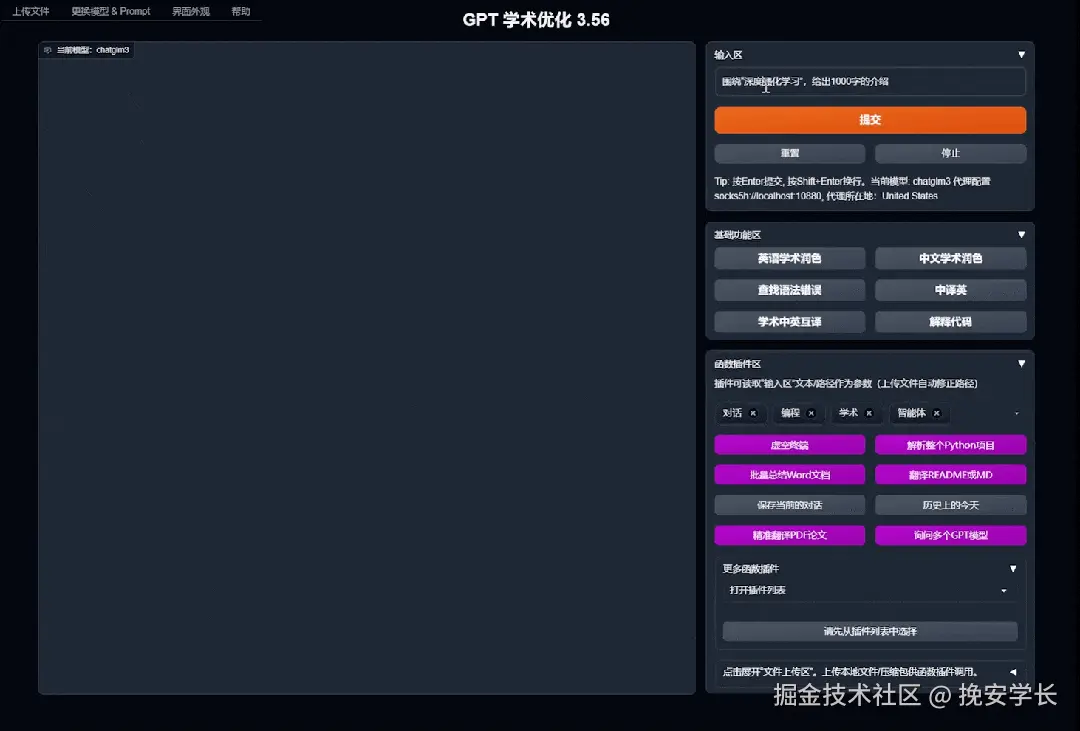Click inside the prompt input text box
Viewport: 1080px width, 731px height.
pos(869,81)
